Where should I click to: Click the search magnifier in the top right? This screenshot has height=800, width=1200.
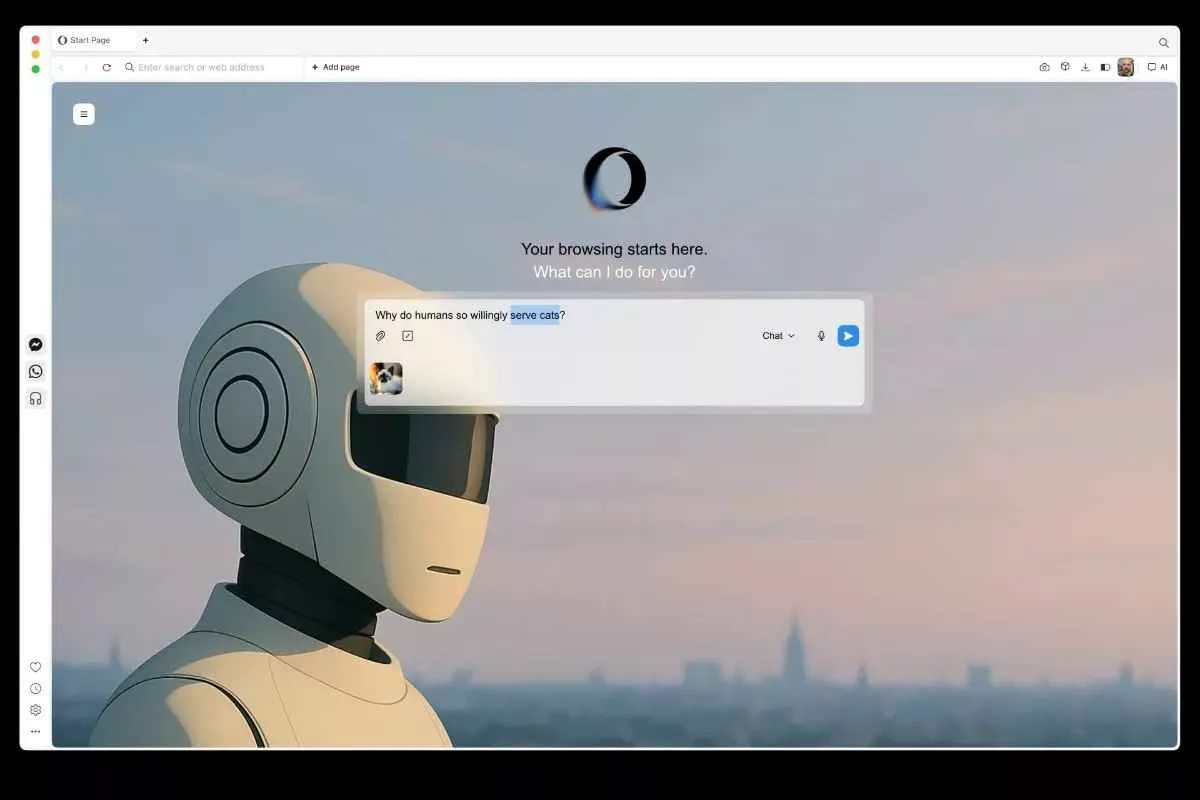click(1163, 42)
